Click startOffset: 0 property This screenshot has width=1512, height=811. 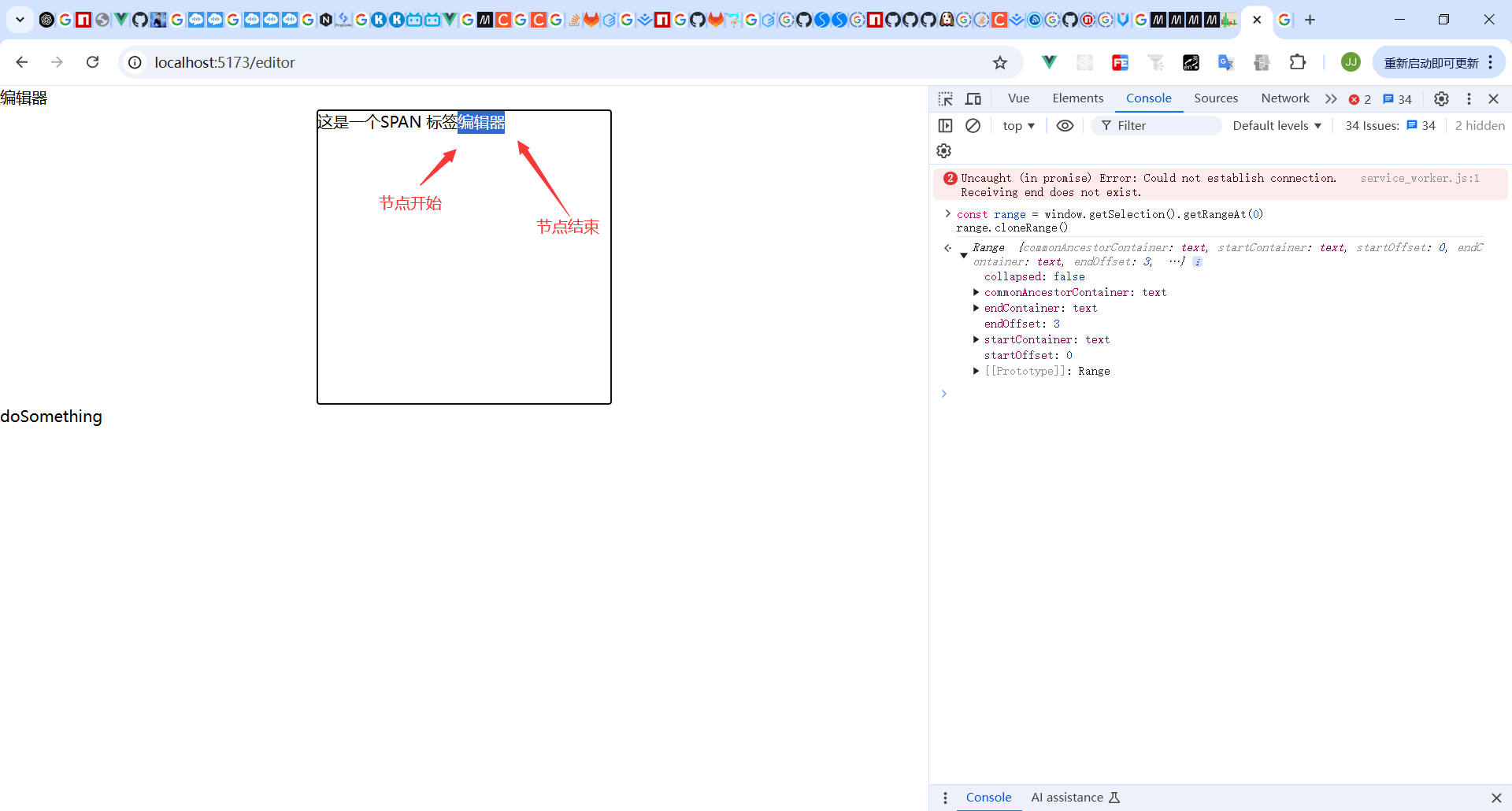coord(1028,356)
